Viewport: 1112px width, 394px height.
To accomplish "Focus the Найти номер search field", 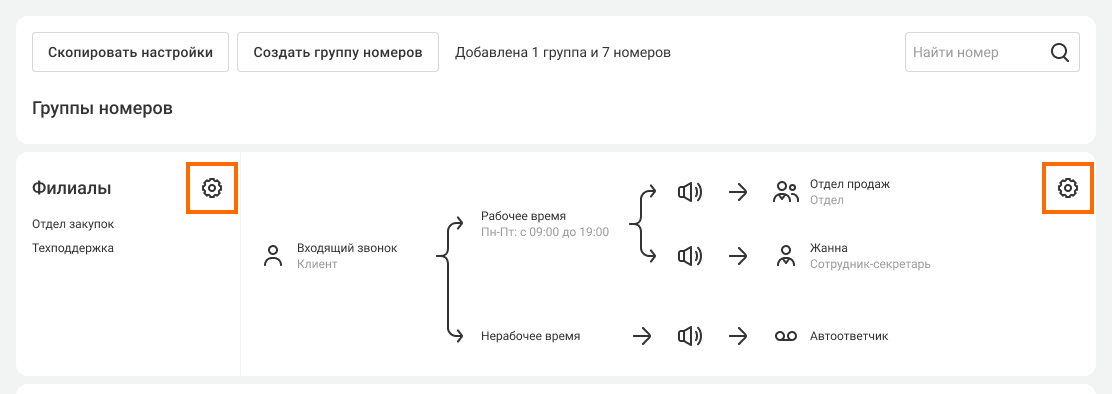I will (x=992, y=52).
